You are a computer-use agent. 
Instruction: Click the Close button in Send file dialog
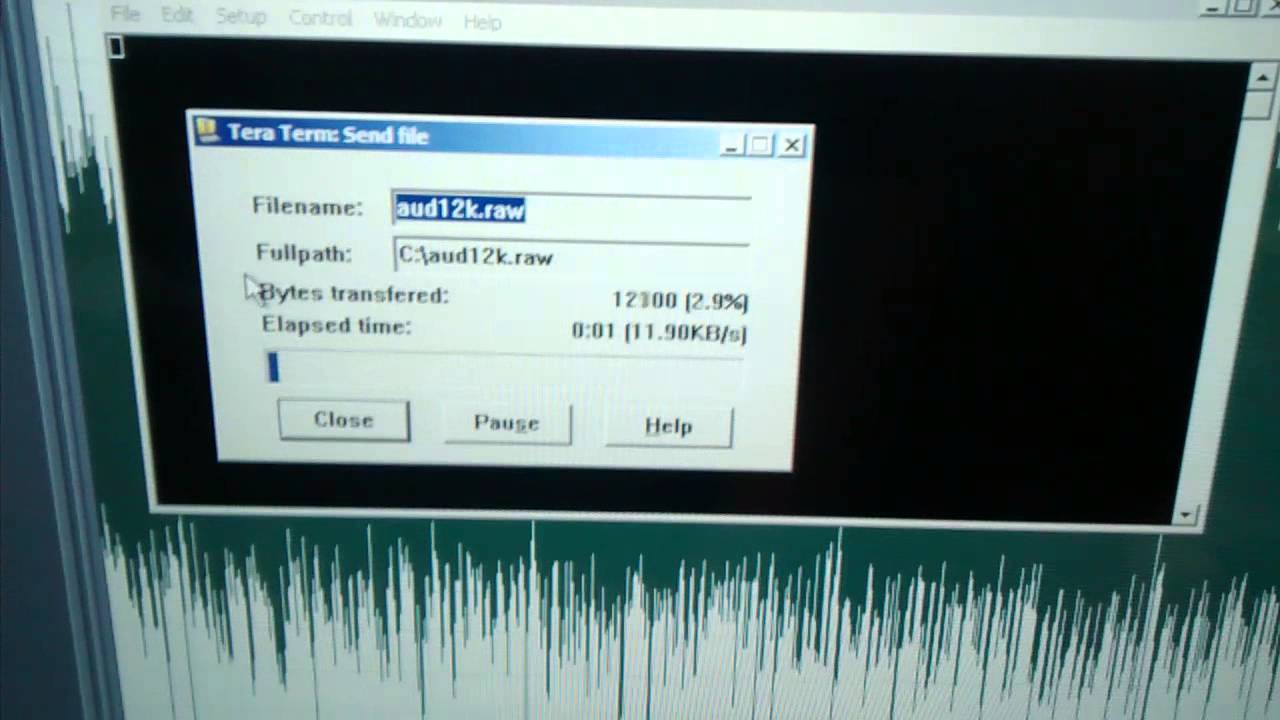click(x=344, y=421)
